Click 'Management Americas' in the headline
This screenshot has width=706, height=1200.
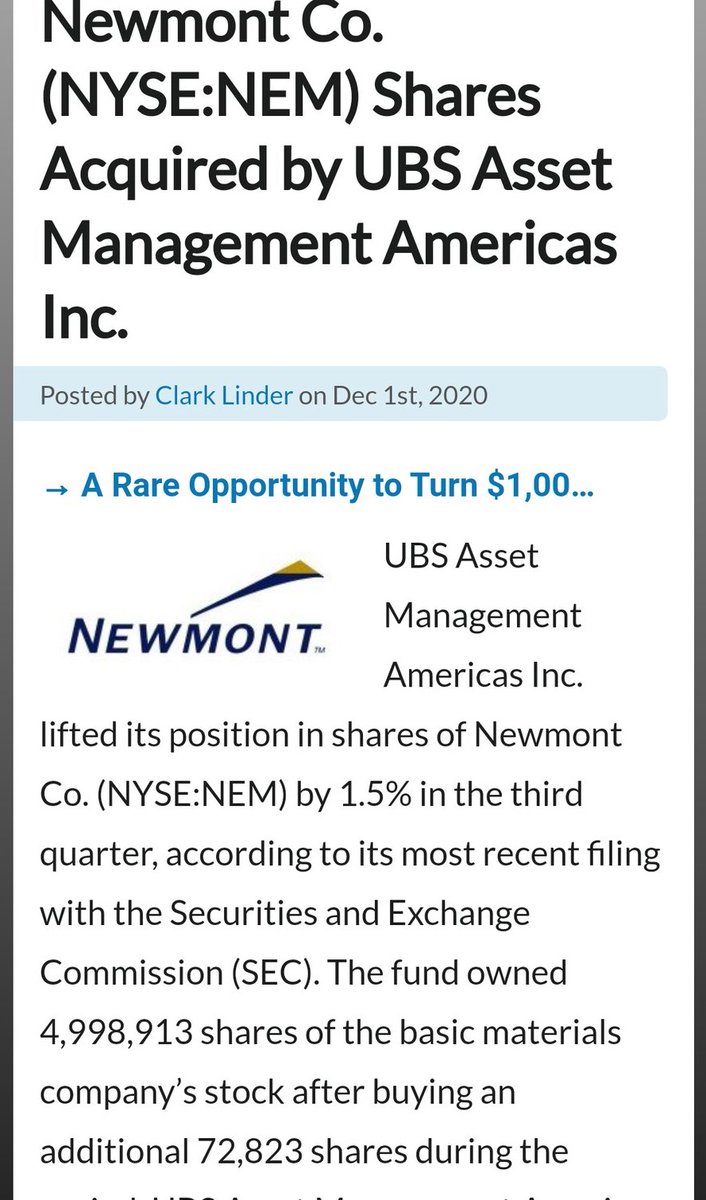(x=328, y=245)
